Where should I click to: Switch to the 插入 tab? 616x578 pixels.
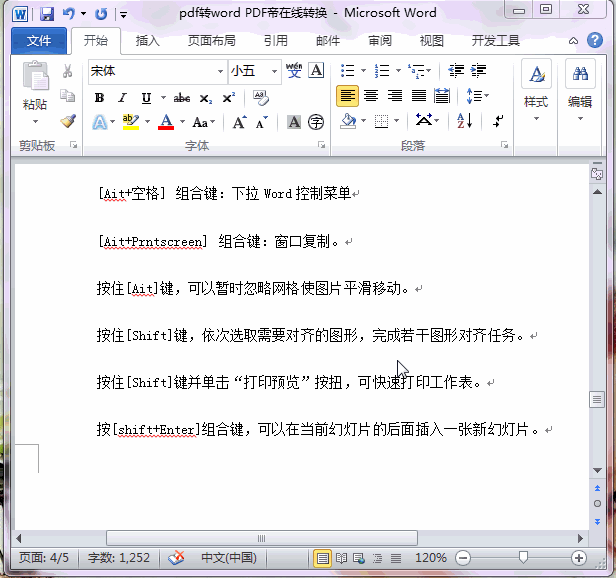point(148,40)
